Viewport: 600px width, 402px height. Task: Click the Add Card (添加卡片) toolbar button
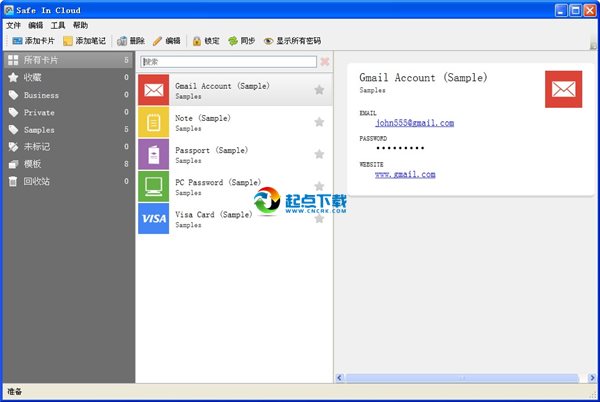pyautogui.click(x=33, y=41)
